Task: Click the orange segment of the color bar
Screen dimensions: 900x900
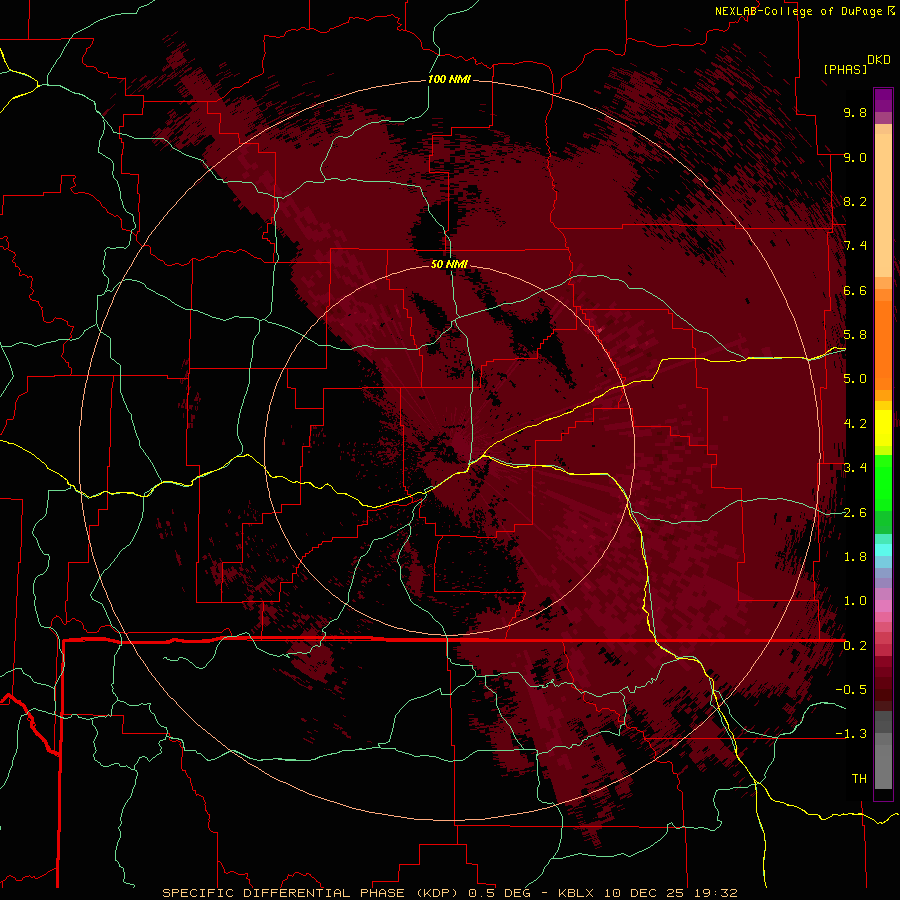Action: pyautogui.click(x=883, y=344)
